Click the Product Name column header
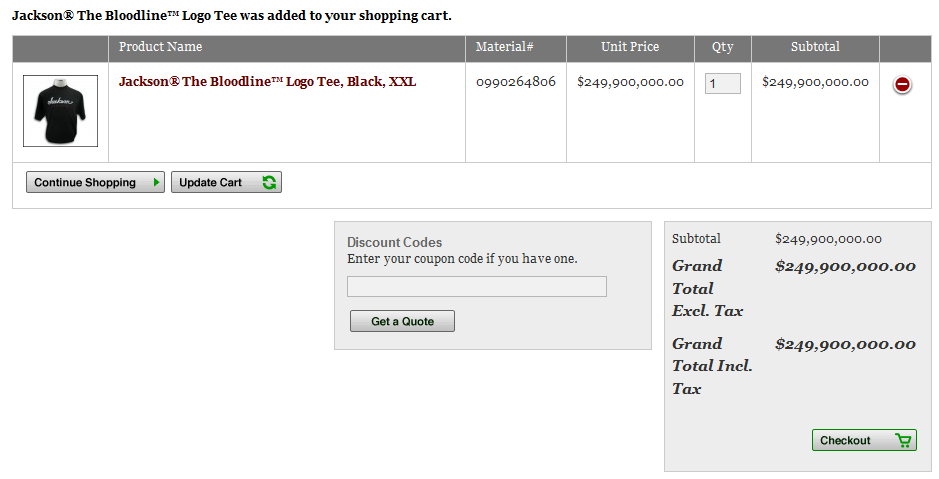Image resolution: width=939 pixels, height=479 pixels. click(160, 47)
